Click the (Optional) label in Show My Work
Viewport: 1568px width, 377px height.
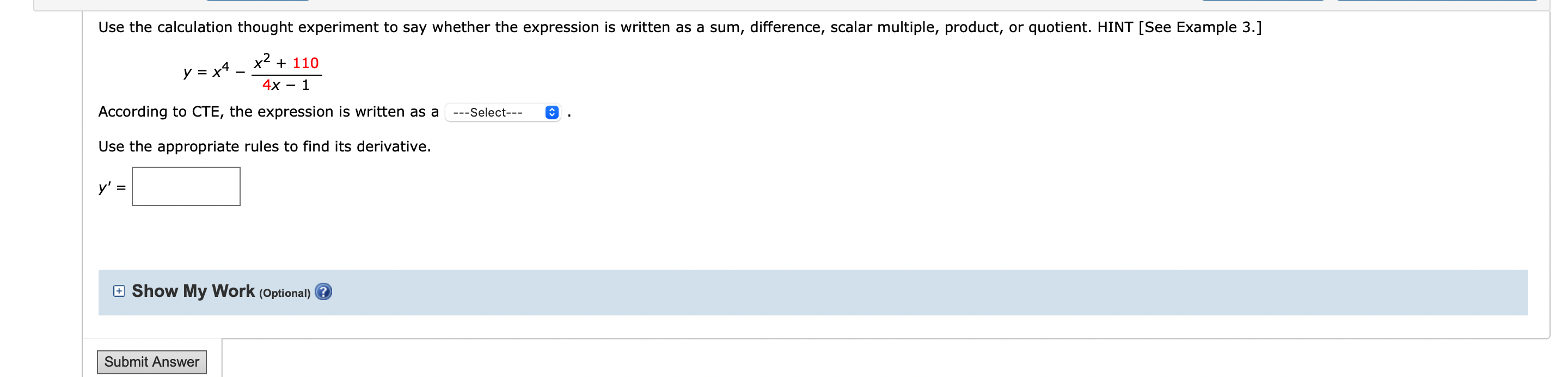coord(286,293)
